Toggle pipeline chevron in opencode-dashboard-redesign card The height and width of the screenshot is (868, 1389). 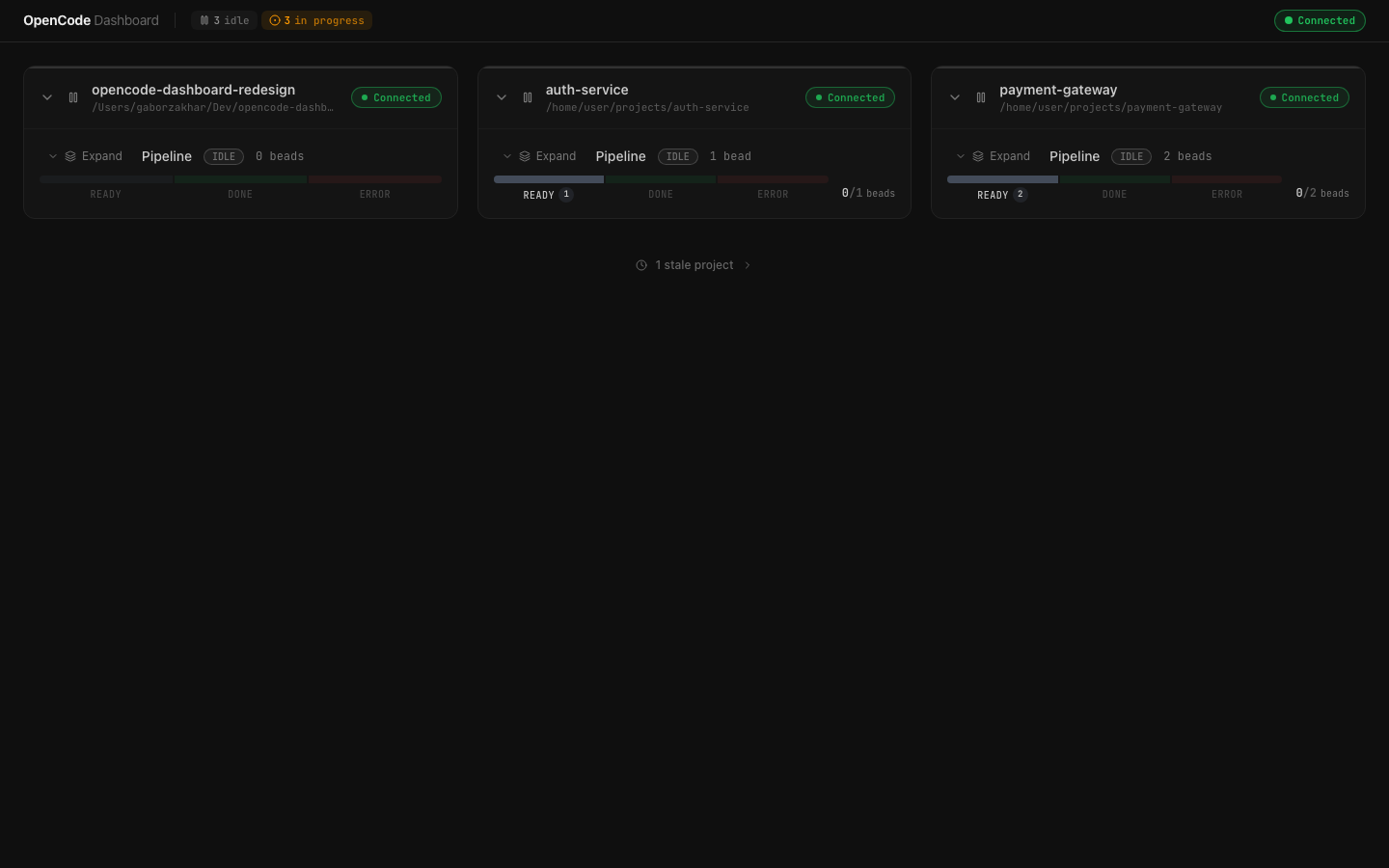coord(53,156)
